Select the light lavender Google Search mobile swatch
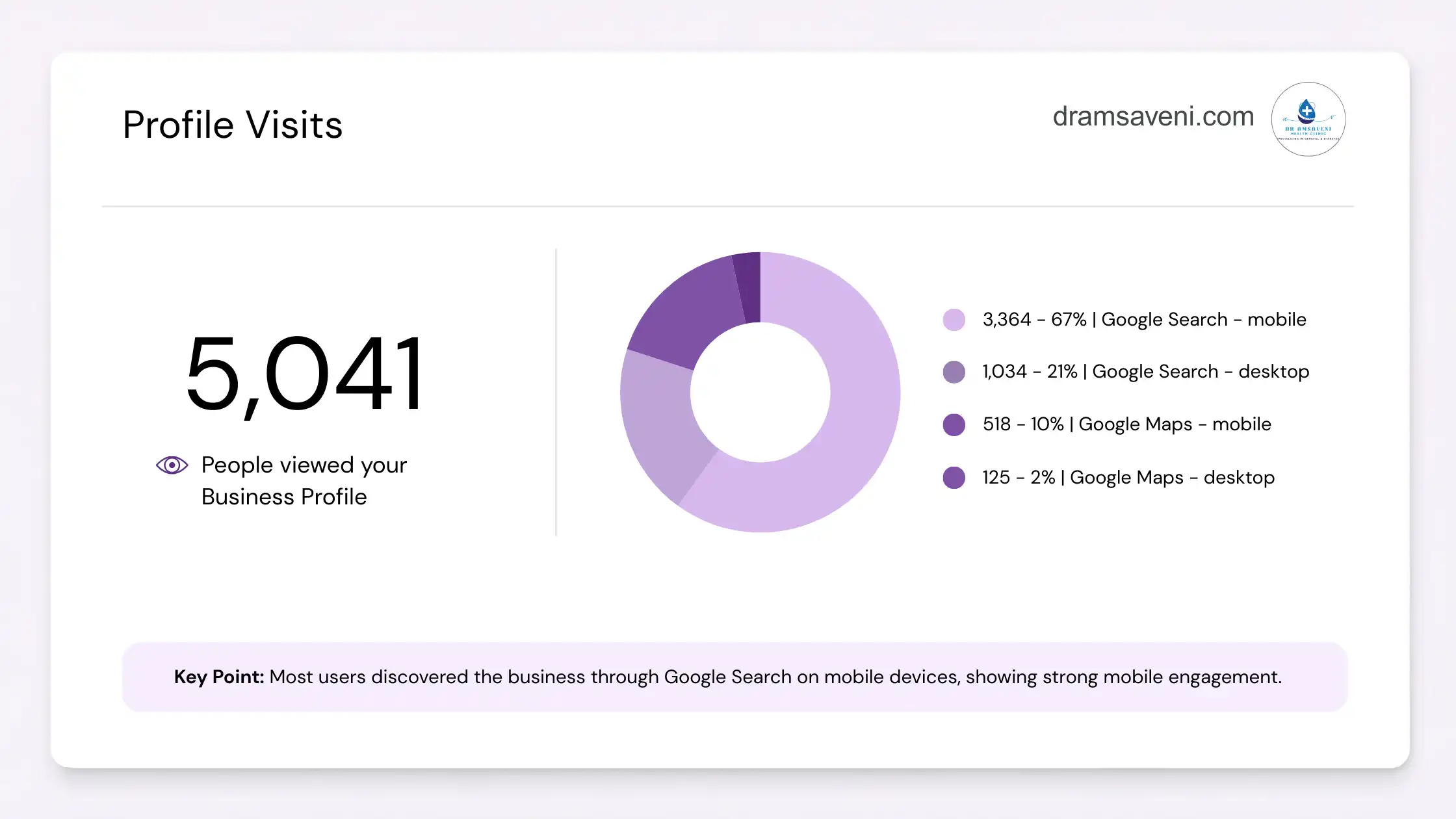 click(x=954, y=320)
